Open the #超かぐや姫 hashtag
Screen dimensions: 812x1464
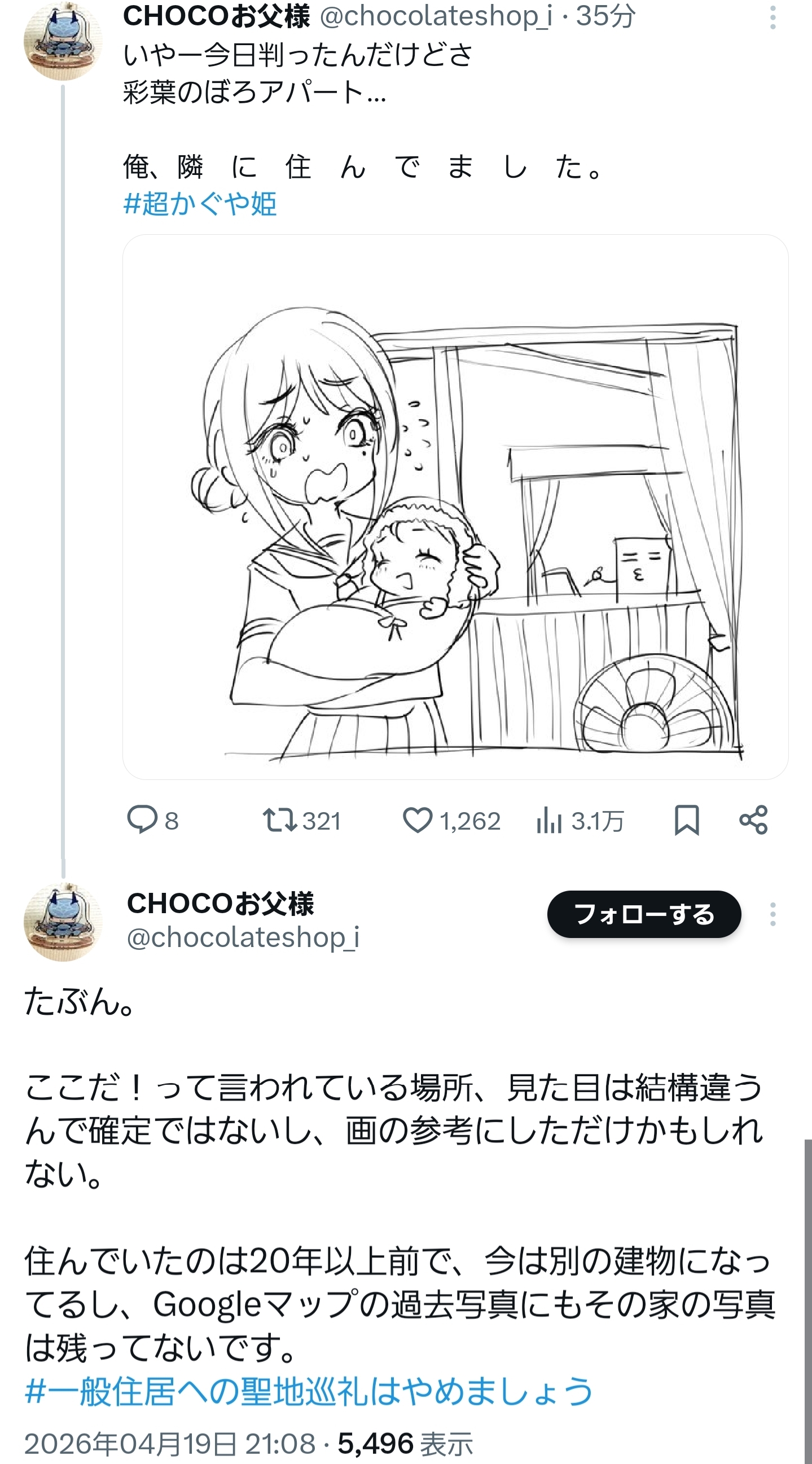click(200, 204)
